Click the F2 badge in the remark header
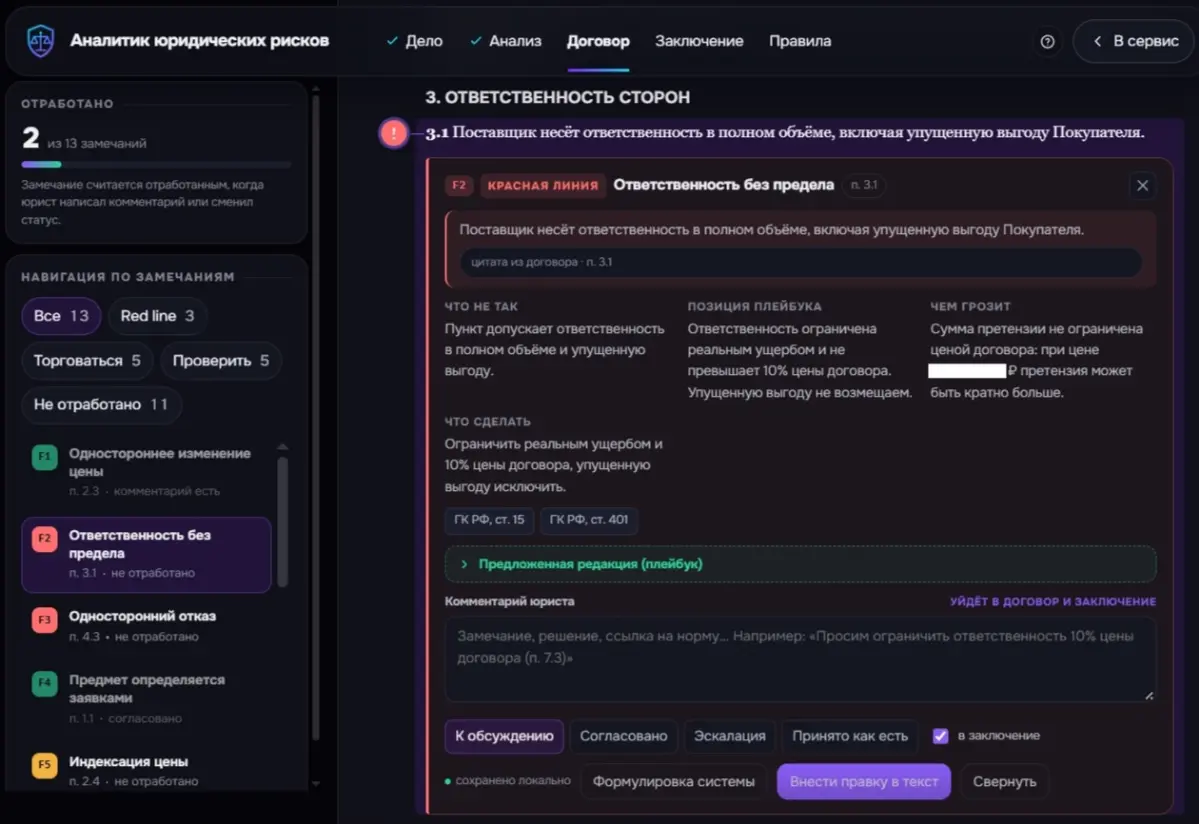The height and width of the screenshot is (824, 1199). pyautogui.click(x=459, y=185)
